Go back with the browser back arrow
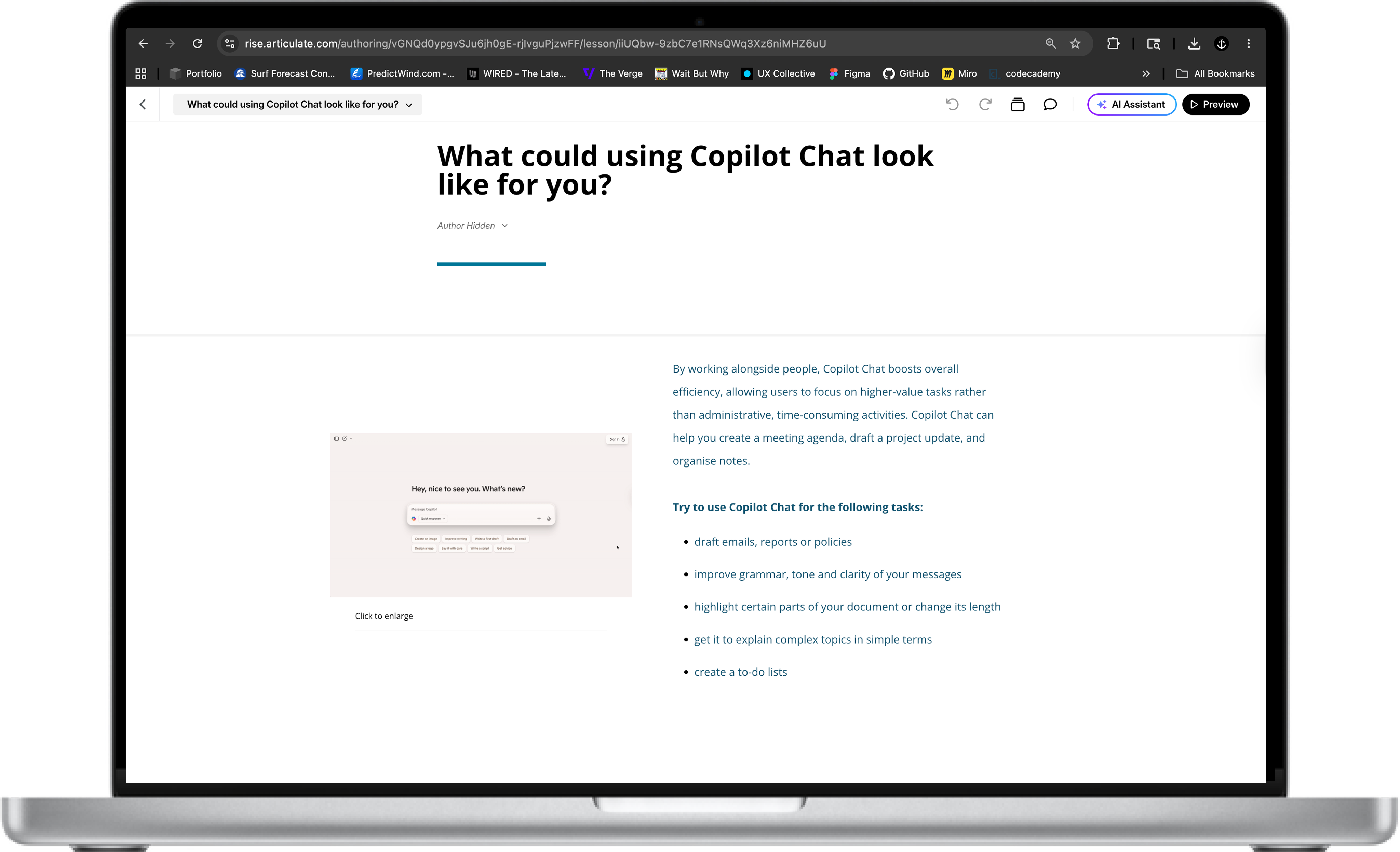 [x=143, y=44]
